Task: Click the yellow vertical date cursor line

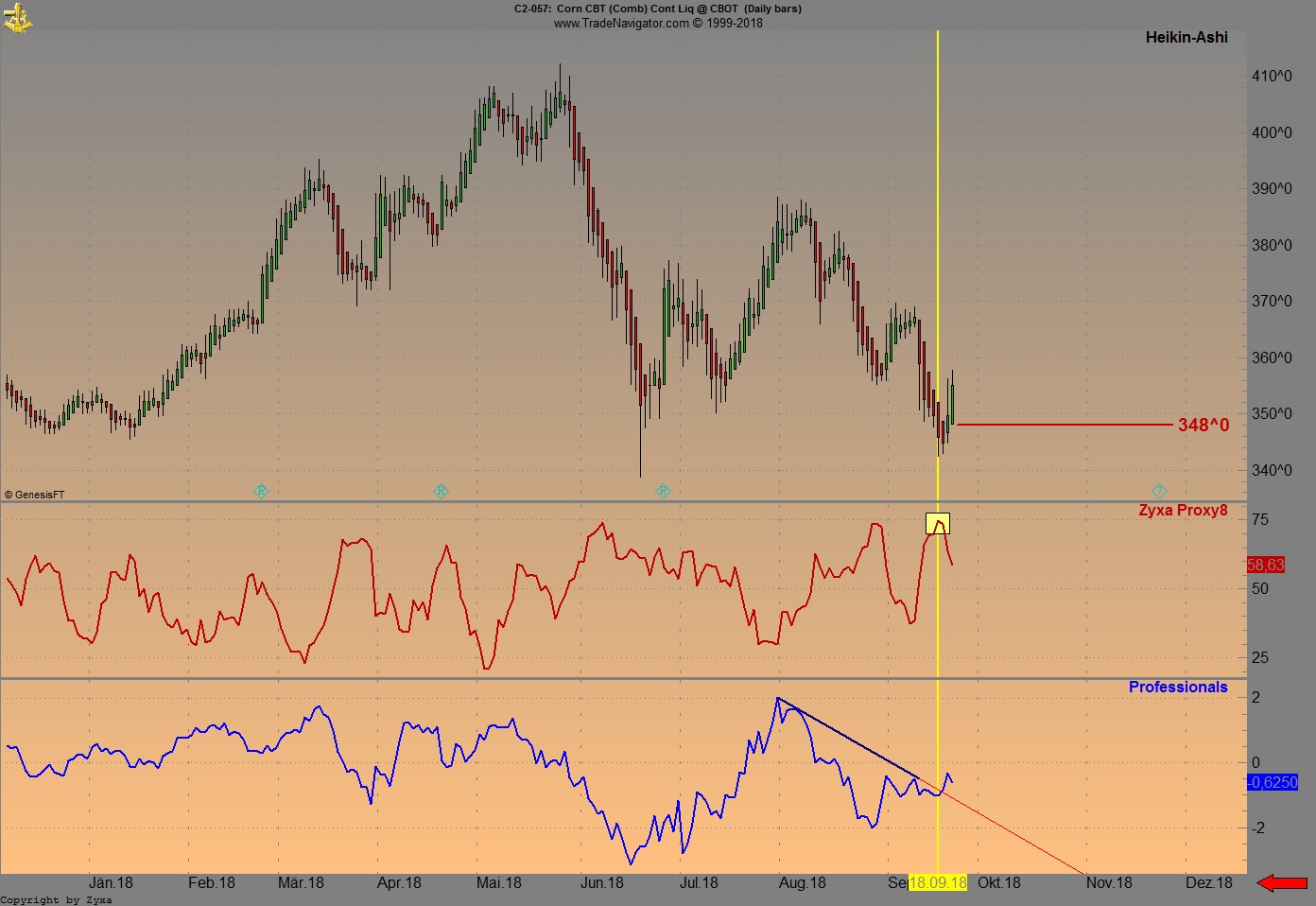Action: [937, 284]
